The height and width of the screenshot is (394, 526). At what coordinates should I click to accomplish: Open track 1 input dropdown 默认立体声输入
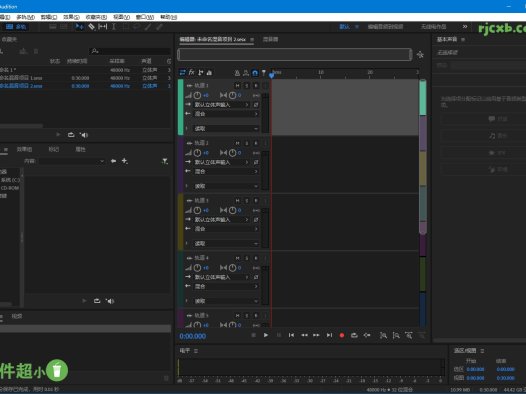[222, 105]
